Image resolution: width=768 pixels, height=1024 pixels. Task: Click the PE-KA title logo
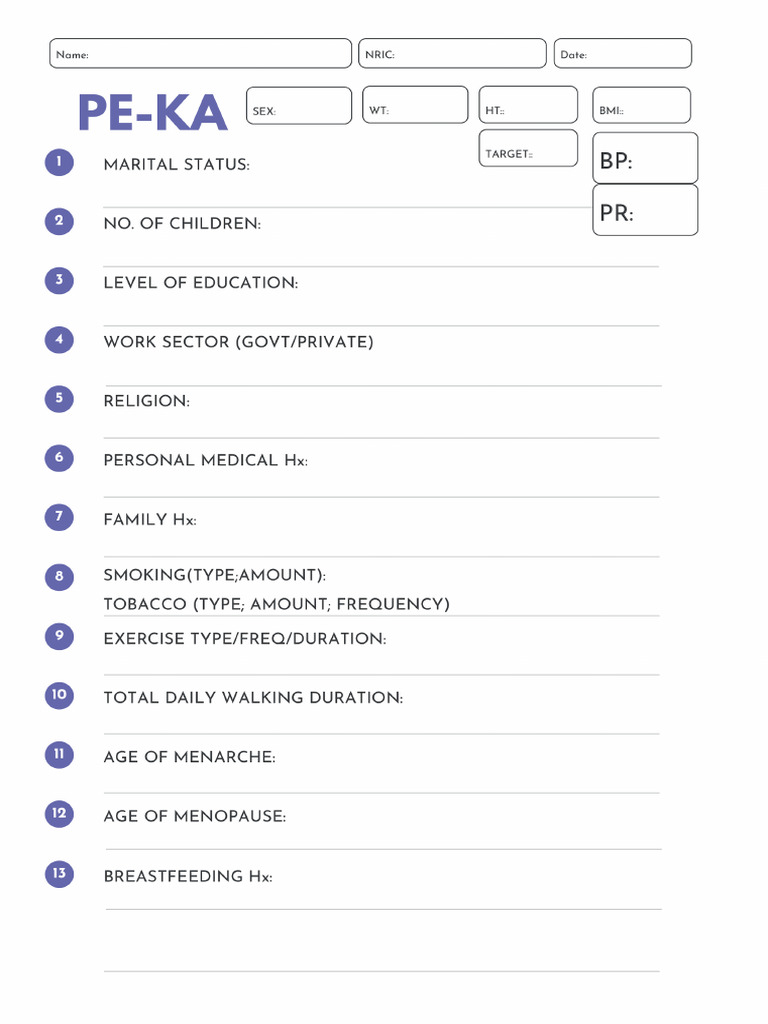click(x=152, y=113)
